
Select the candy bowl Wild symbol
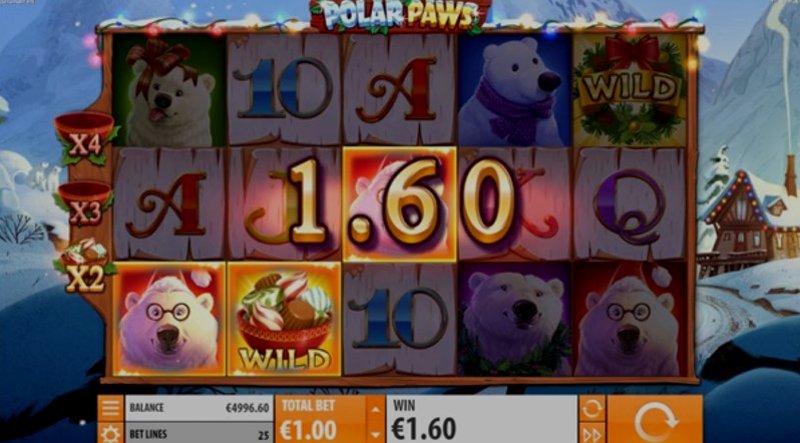point(284,319)
